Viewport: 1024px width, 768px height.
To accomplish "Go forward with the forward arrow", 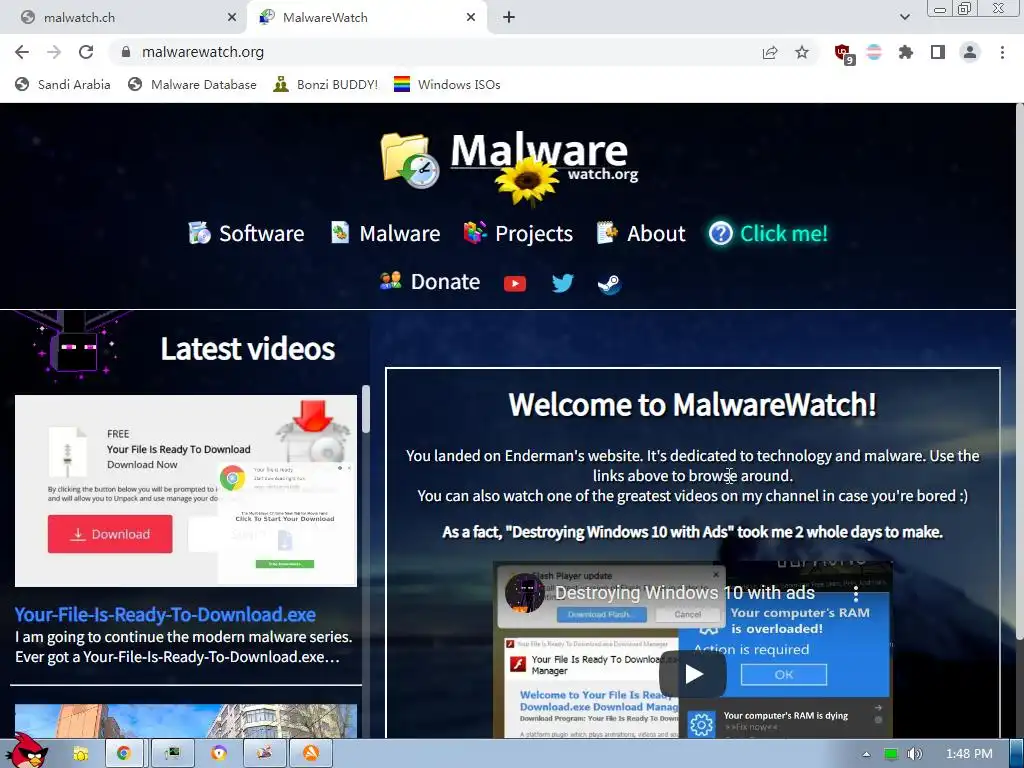I will pyautogui.click(x=54, y=52).
